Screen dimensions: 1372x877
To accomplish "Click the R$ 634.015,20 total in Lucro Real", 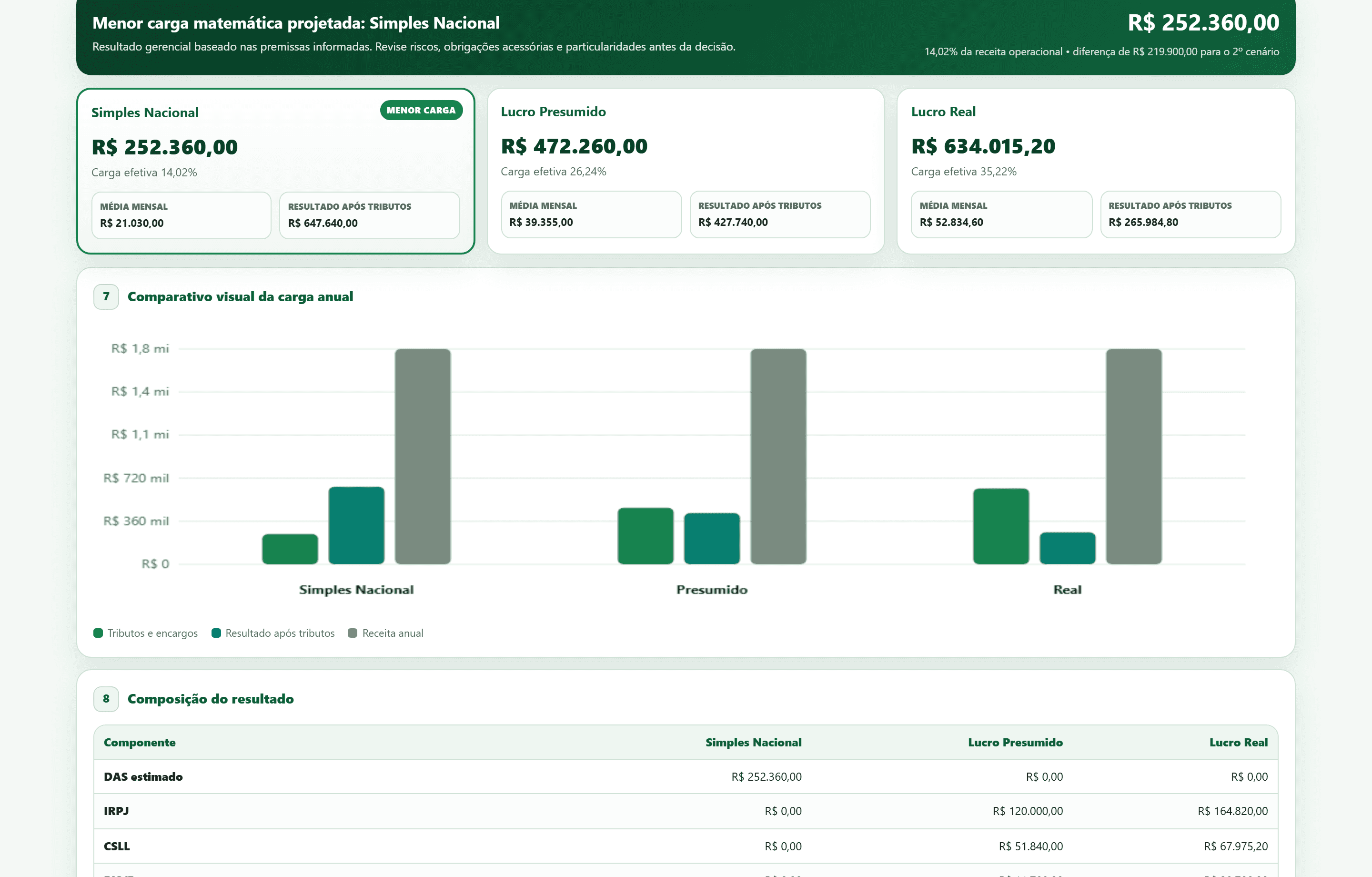I will coord(983,146).
